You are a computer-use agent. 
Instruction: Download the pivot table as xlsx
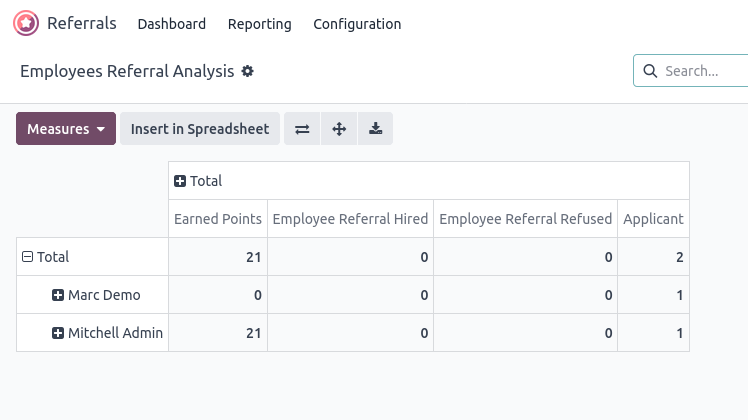coord(375,129)
